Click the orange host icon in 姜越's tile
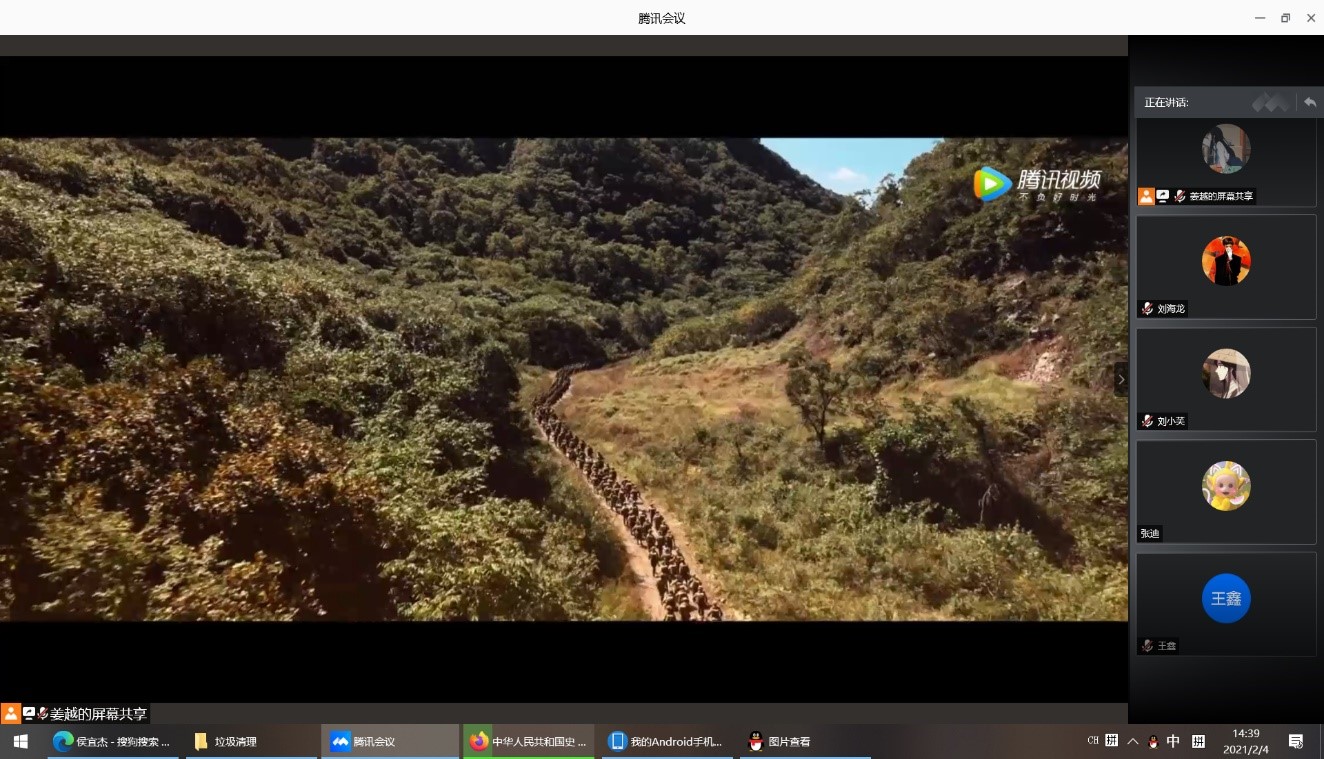Screen dimensions: 1324x759 pyautogui.click(x=1146, y=196)
